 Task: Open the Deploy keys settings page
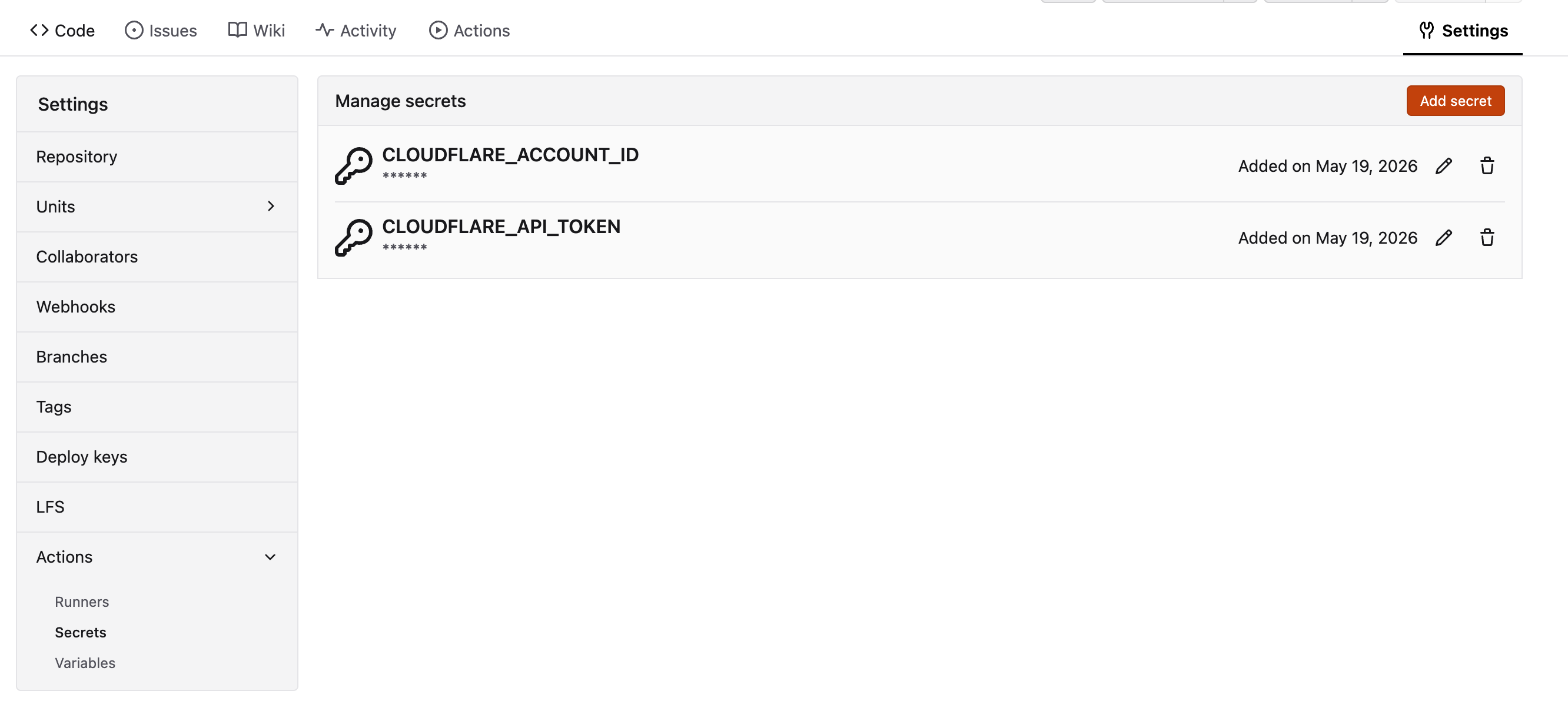(157, 457)
